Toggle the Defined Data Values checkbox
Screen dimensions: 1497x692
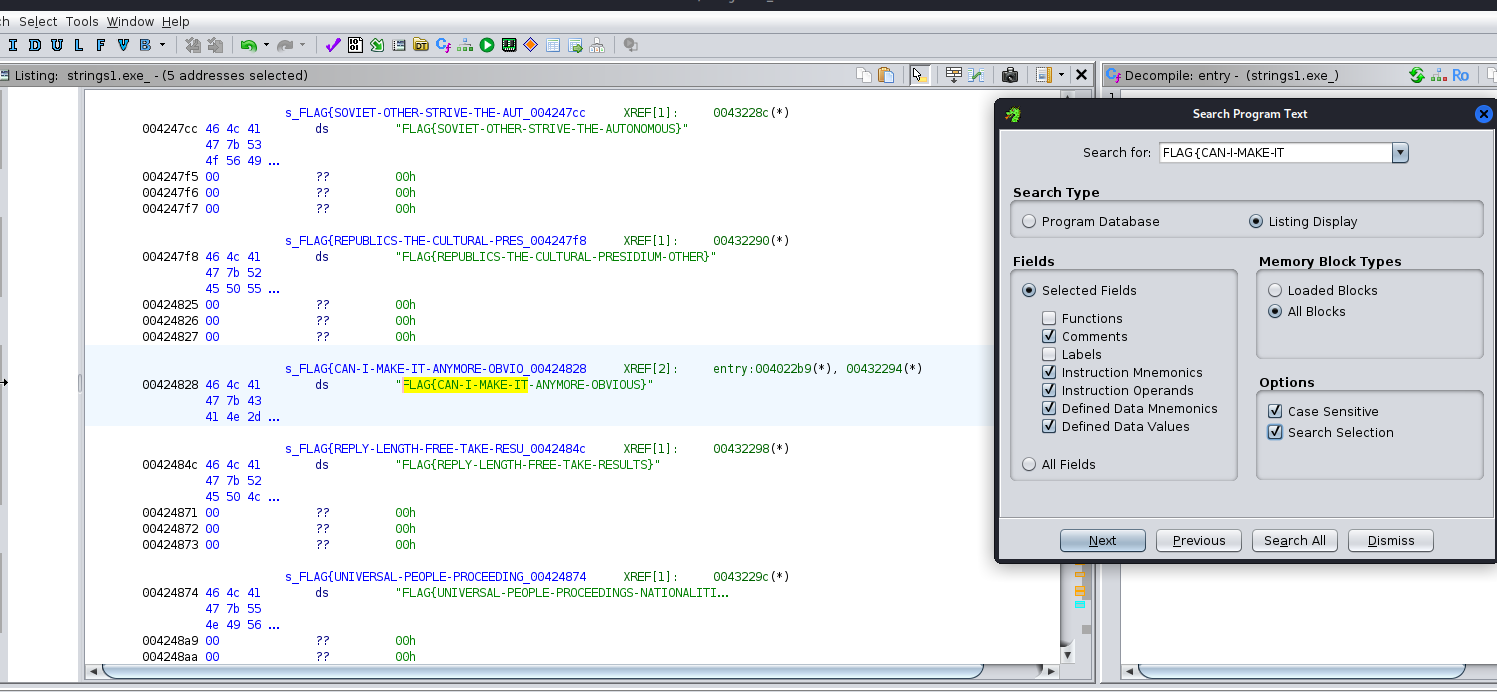click(1049, 426)
